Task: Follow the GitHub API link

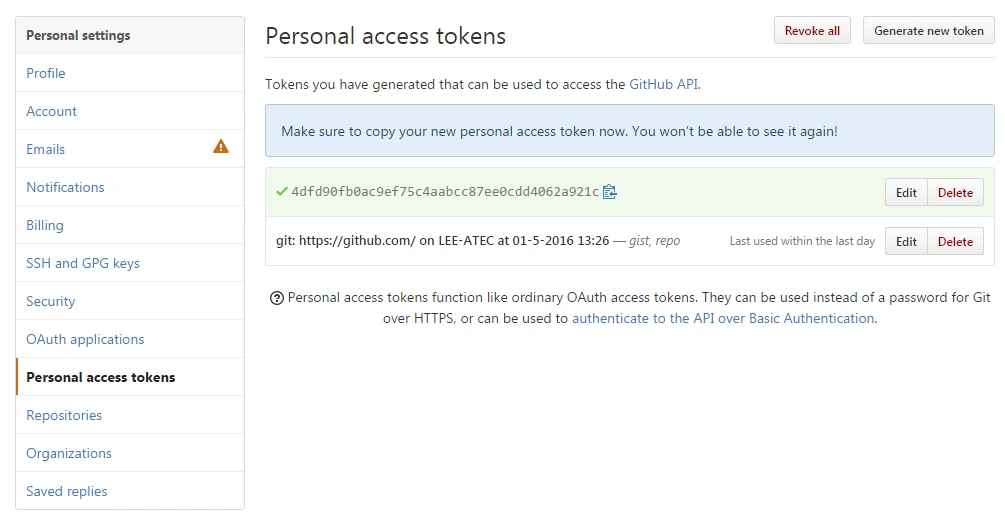Action: (664, 85)
